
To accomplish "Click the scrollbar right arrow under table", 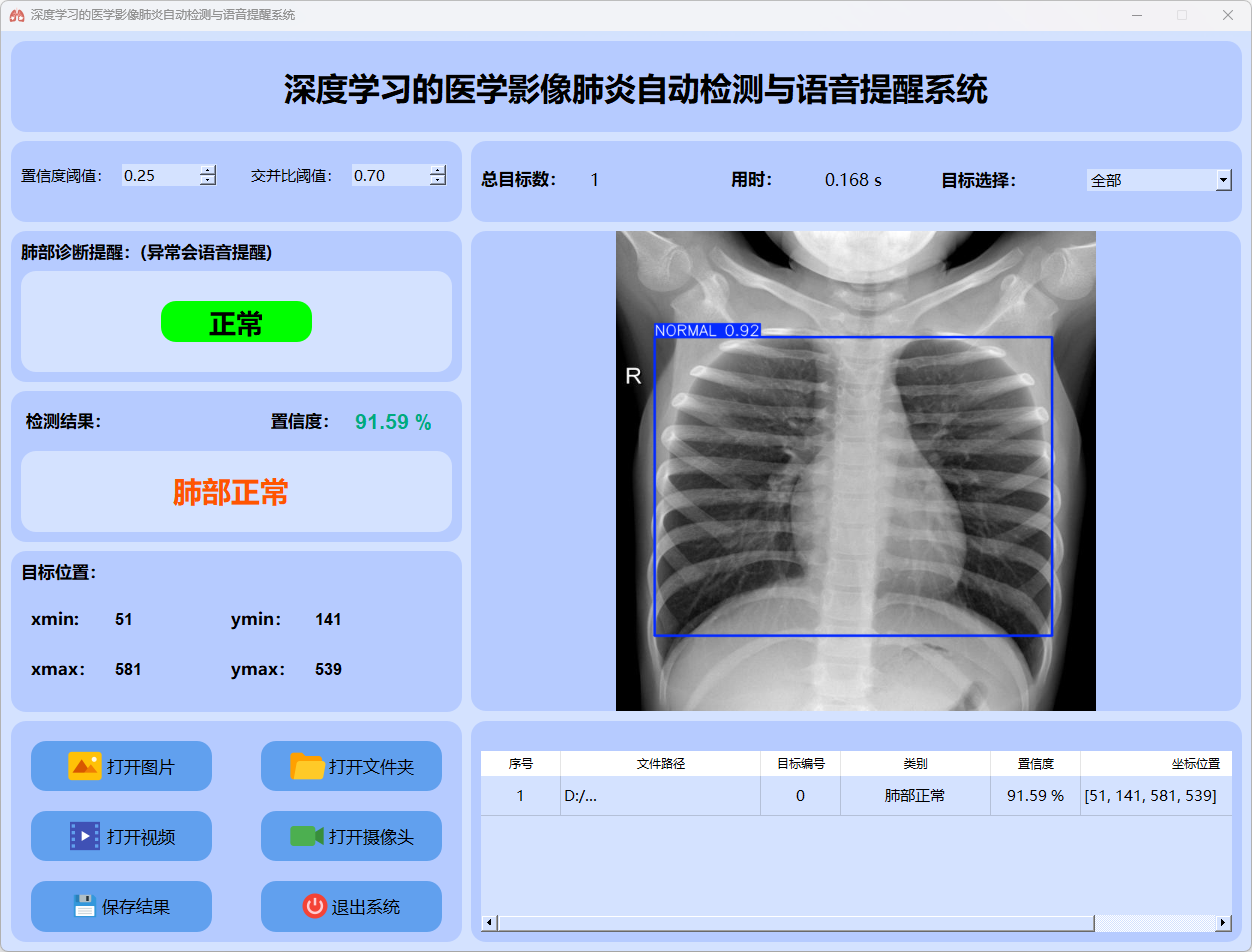I will point(1223,923).
